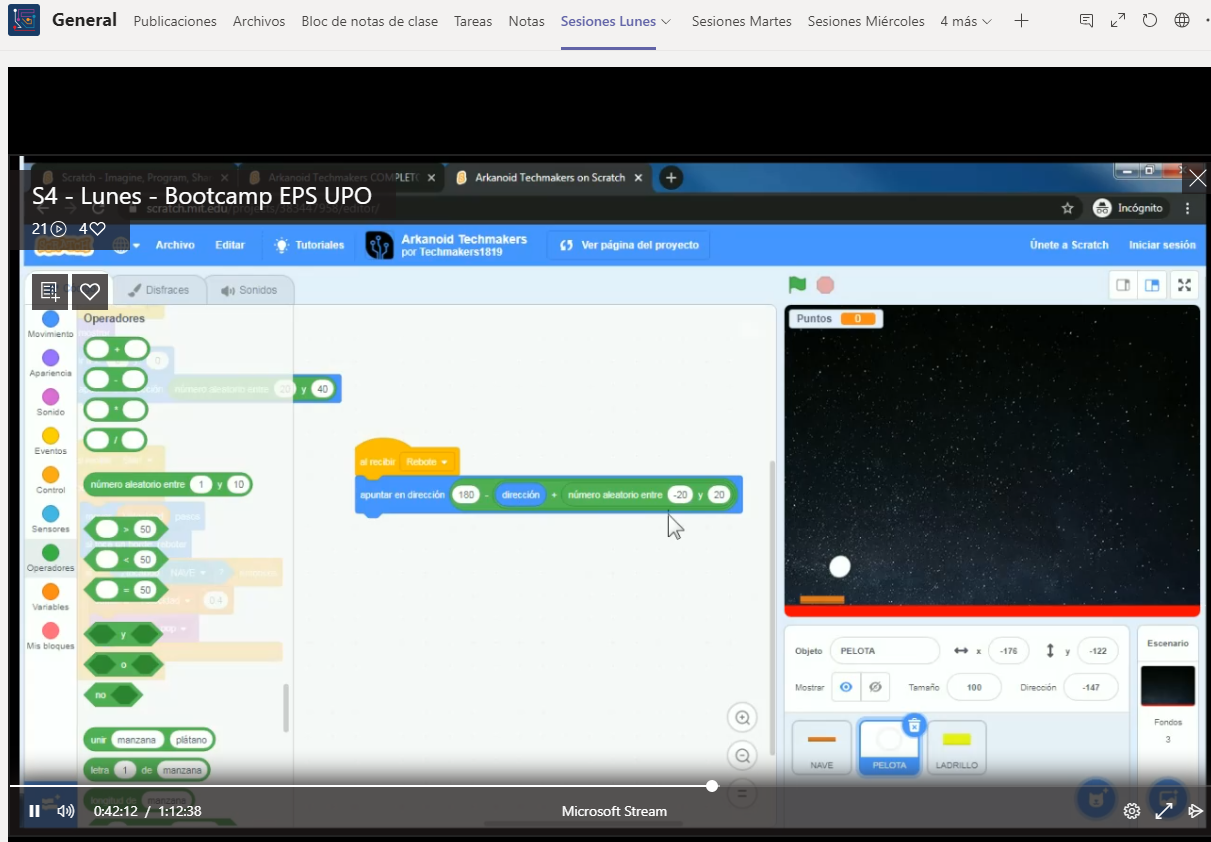Open the Sonidos tab in Scratch
Viewport: 1211px width, 842px height.
click(250, 290)
